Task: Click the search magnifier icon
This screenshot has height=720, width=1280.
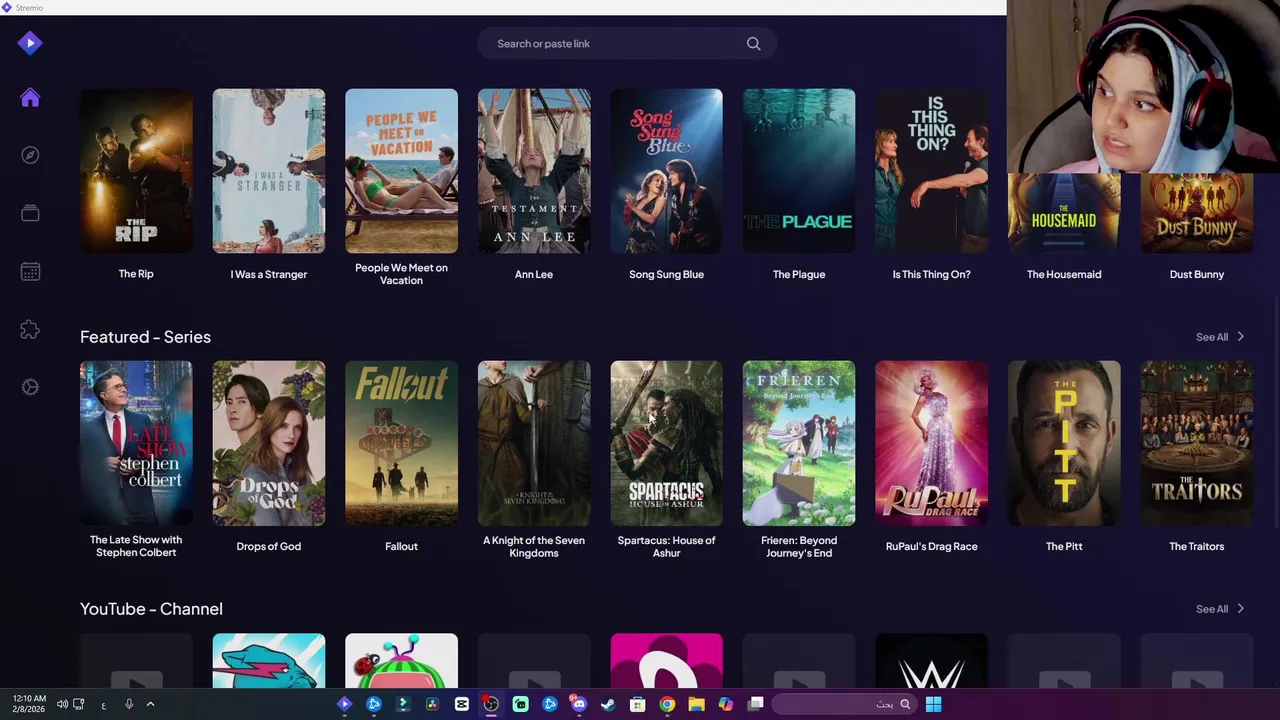Action: pos(754,43)
